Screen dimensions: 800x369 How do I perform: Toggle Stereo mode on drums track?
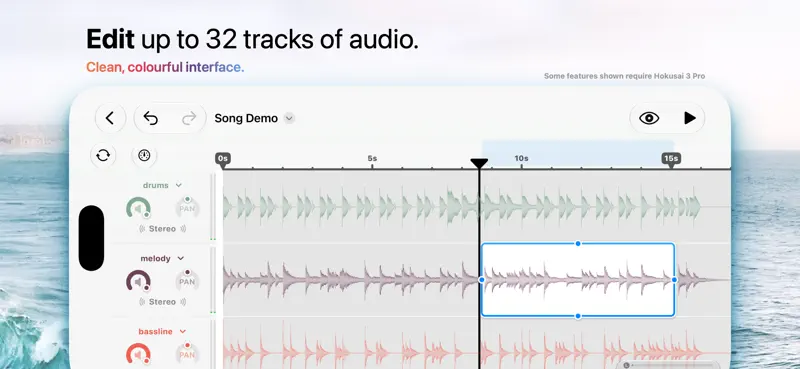click(162, 229)
